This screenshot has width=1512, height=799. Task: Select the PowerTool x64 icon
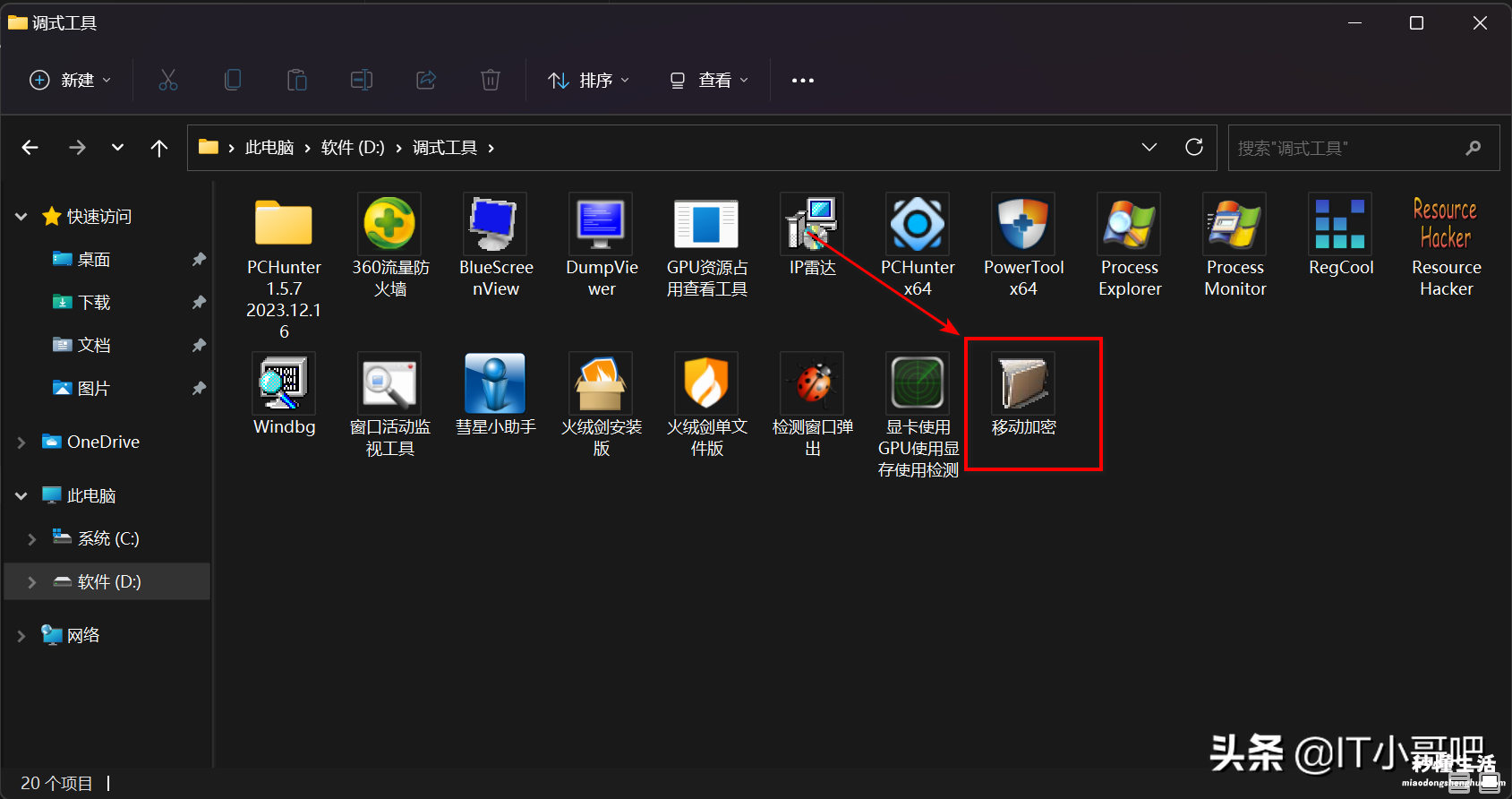tap(1023, 223)
